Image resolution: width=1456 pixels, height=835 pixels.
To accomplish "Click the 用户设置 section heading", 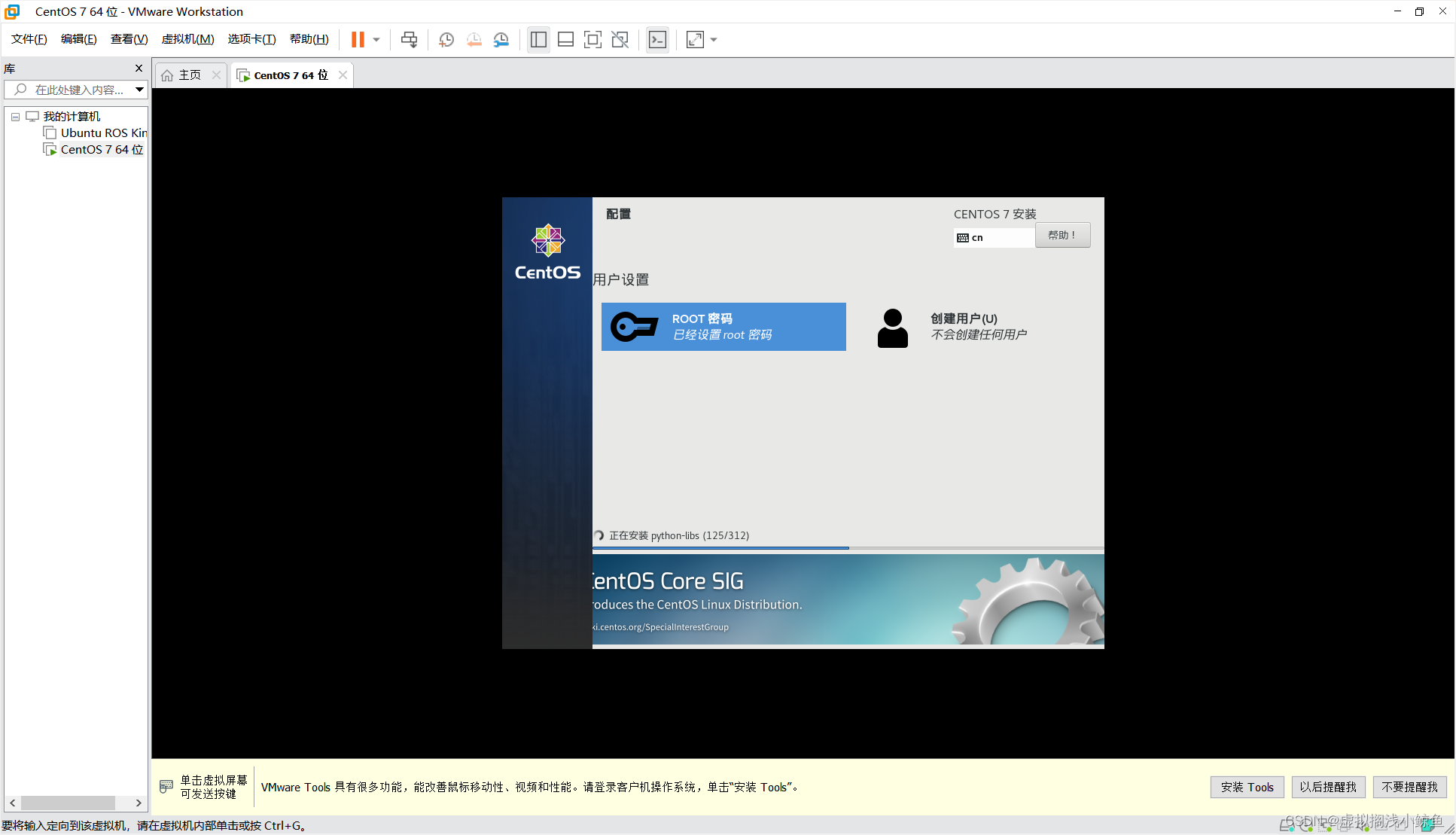I will coord(621,280).
